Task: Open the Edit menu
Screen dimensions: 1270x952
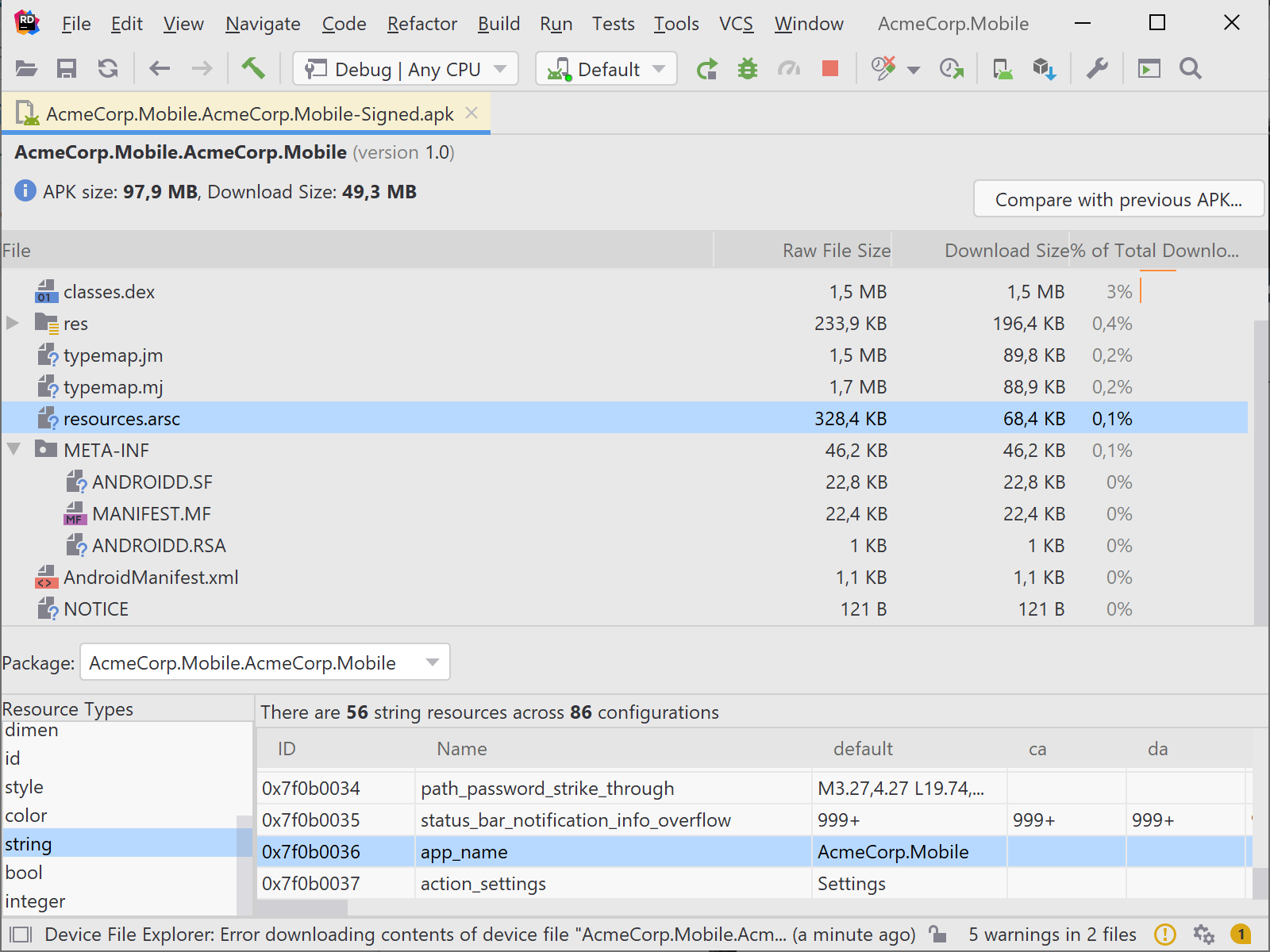Action: click(126, 24)
